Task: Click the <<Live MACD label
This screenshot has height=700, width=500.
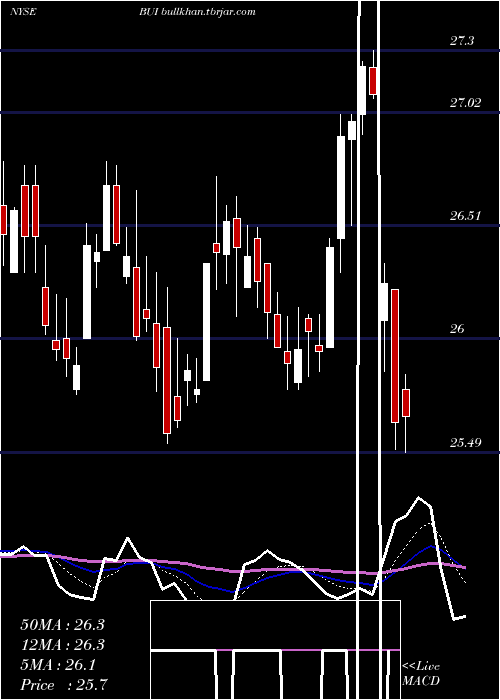Action: (421, 673)
